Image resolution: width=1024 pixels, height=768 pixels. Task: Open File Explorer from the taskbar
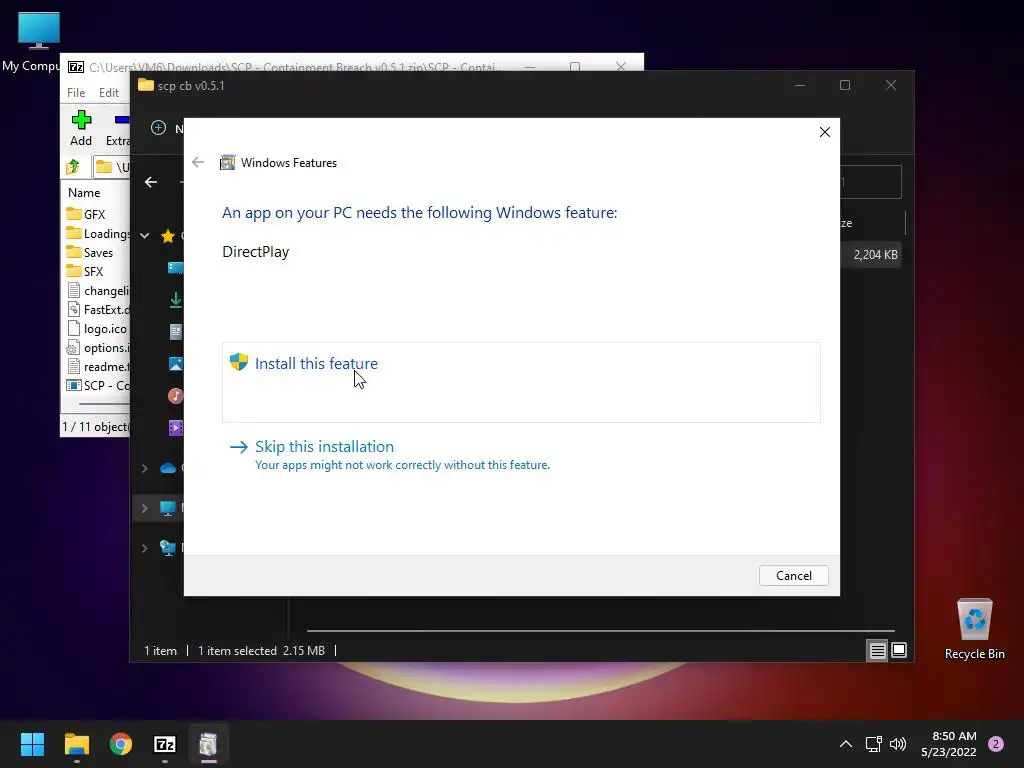point(76,744)
